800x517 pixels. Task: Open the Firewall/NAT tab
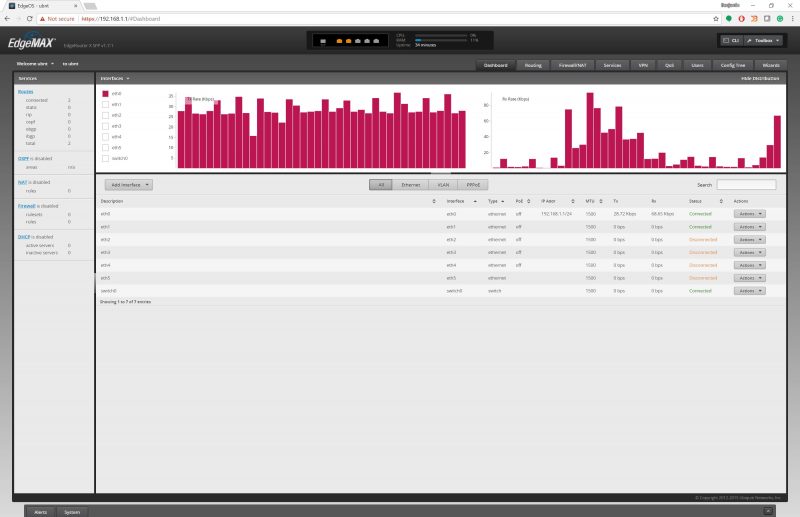click(x=575, y=65)
